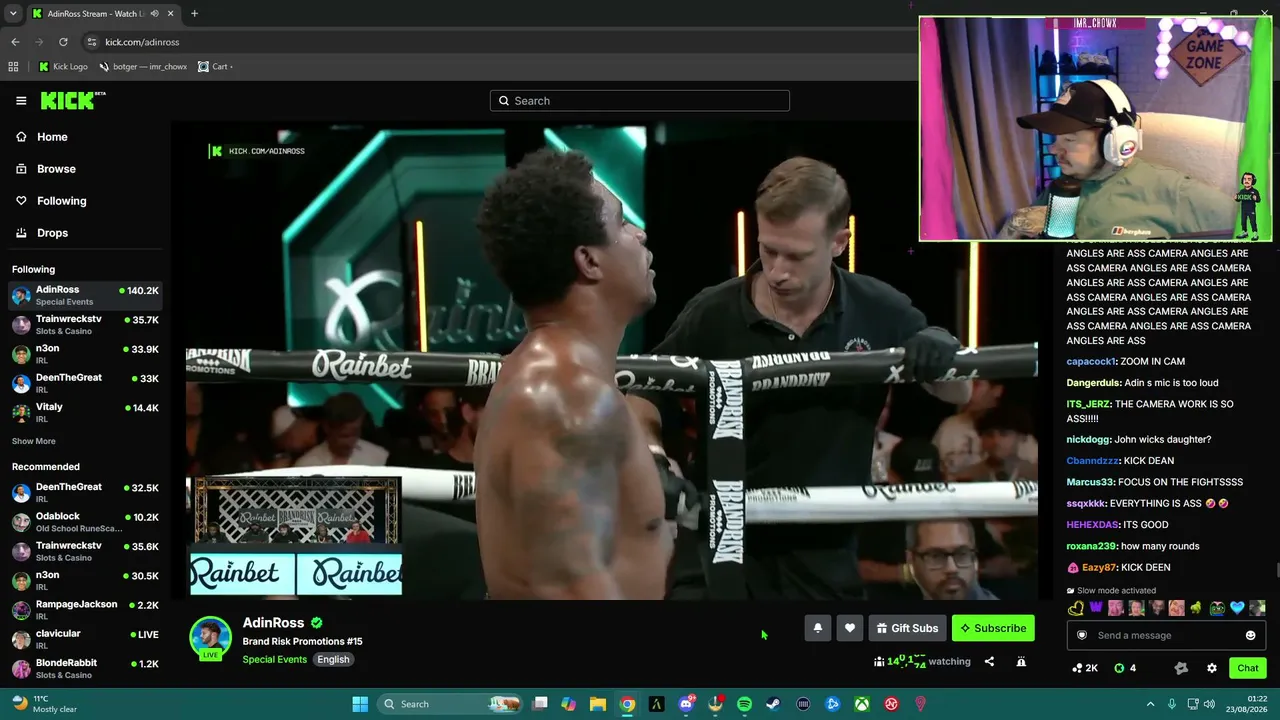Open the Special Events category link

(x=274, y=659)
